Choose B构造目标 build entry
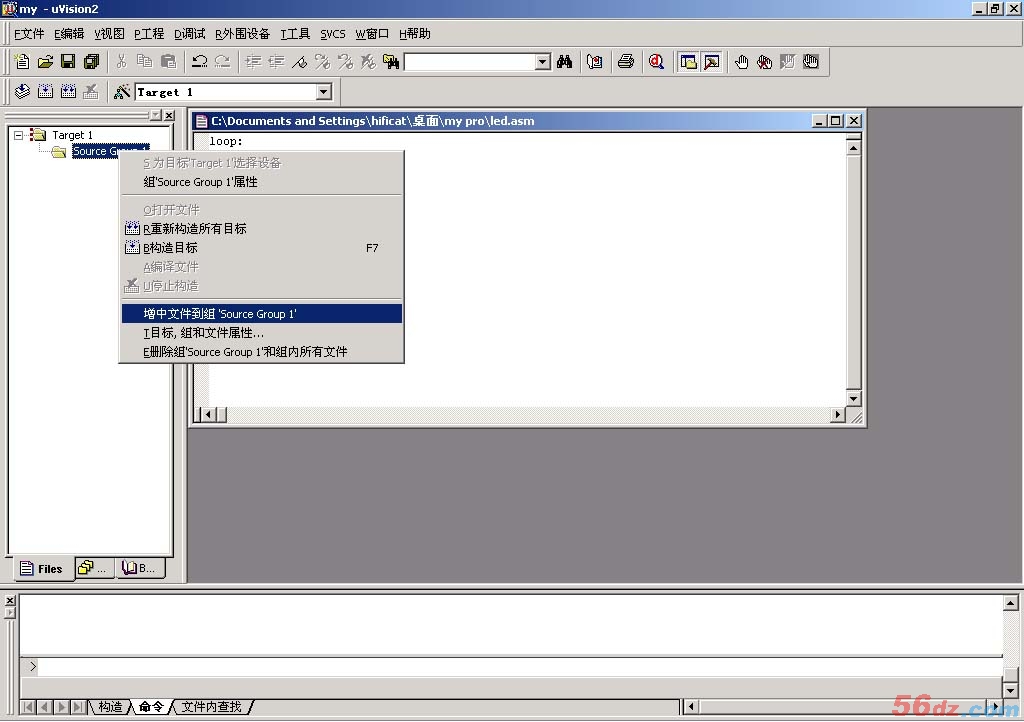 tap(262, 248)
